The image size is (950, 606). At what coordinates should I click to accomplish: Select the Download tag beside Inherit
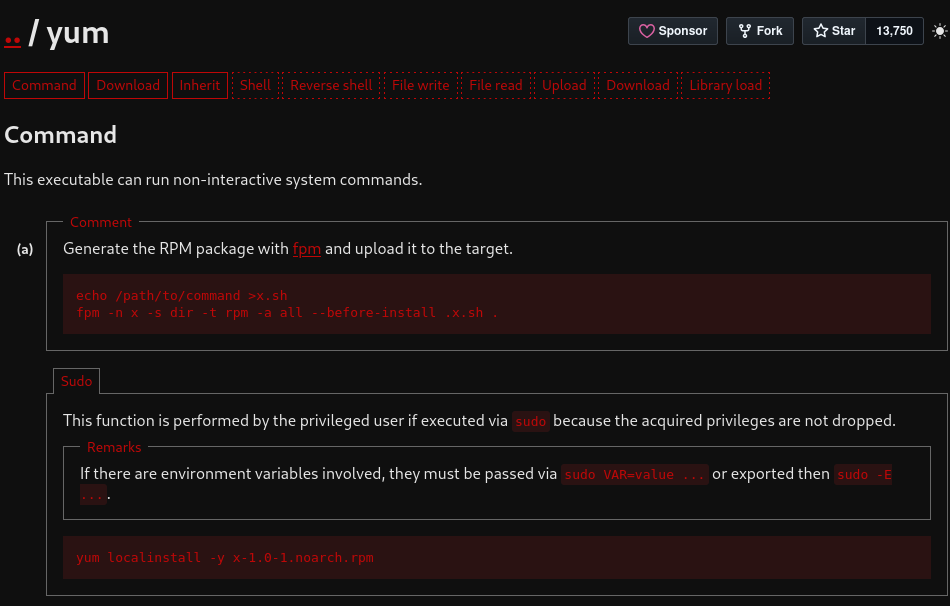point(128,85)
